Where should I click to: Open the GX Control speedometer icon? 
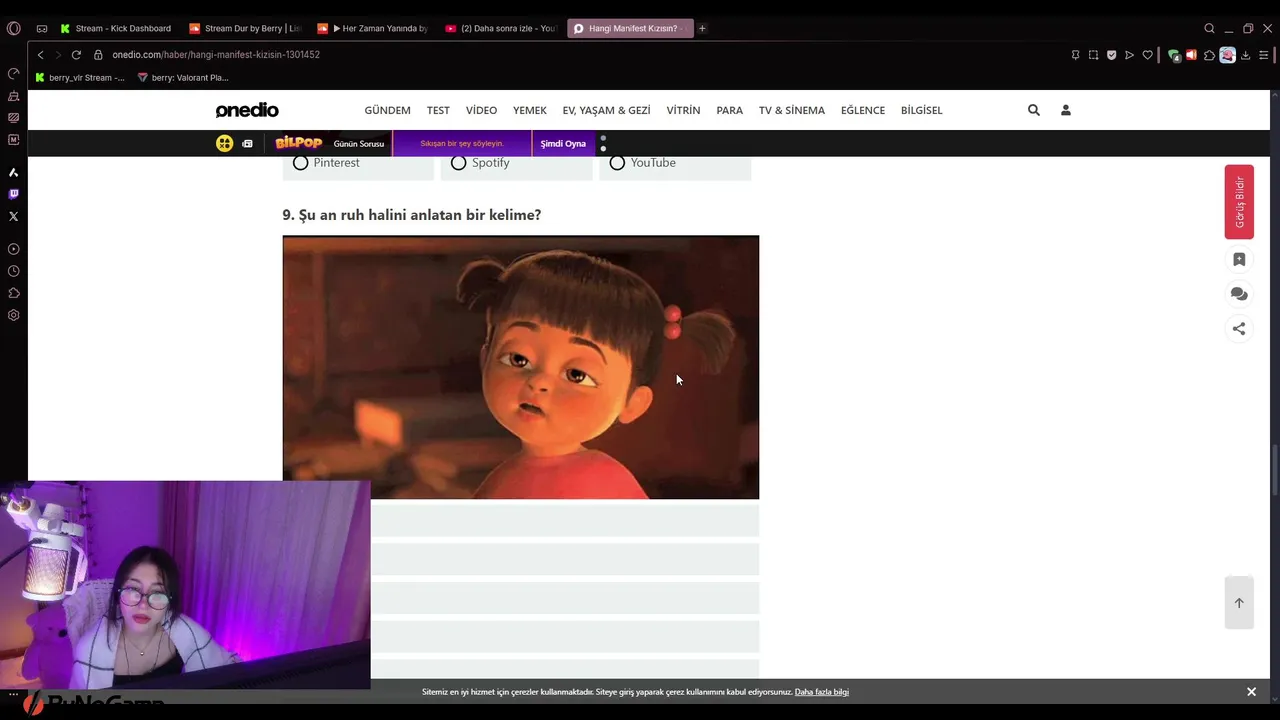click(x=13, y=74)
